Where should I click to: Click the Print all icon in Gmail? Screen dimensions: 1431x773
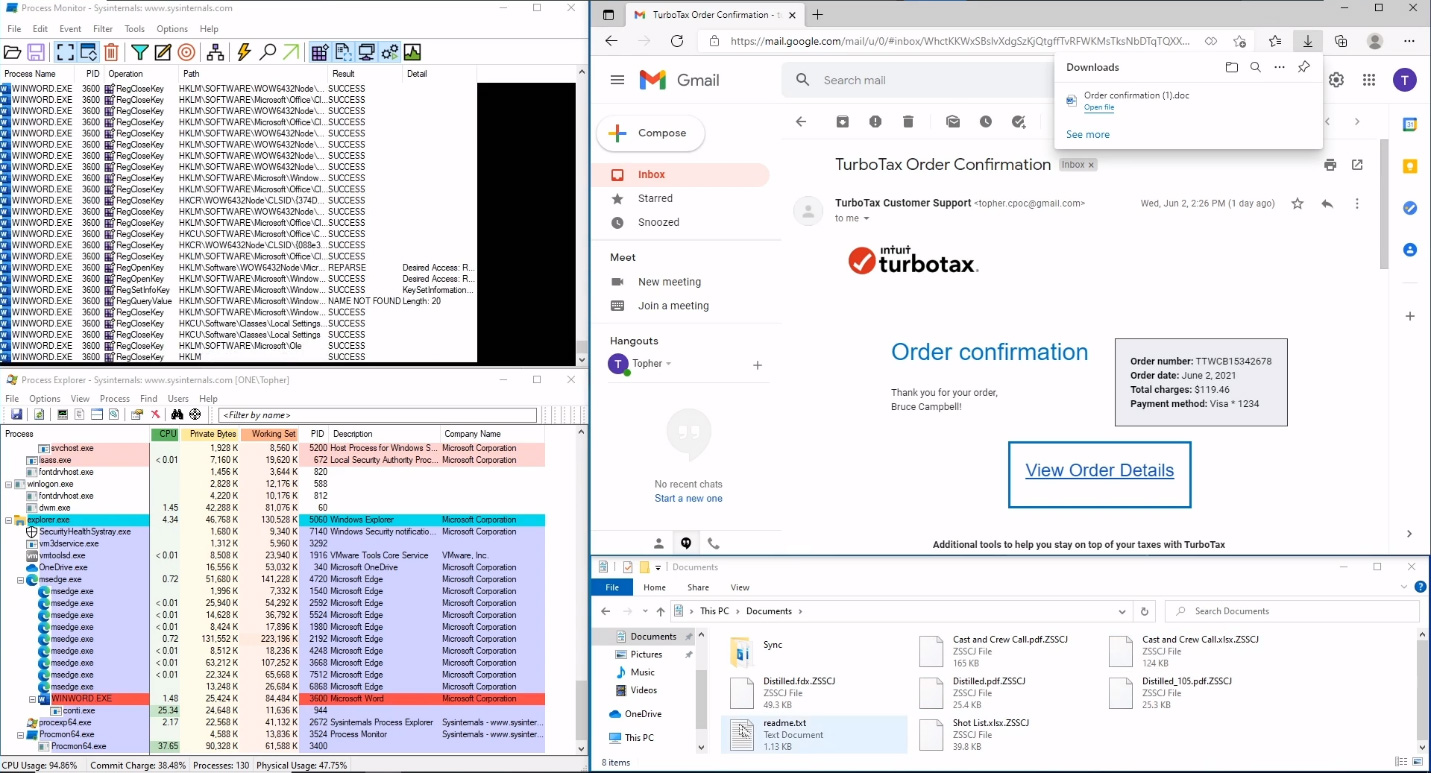(1330, 165)
